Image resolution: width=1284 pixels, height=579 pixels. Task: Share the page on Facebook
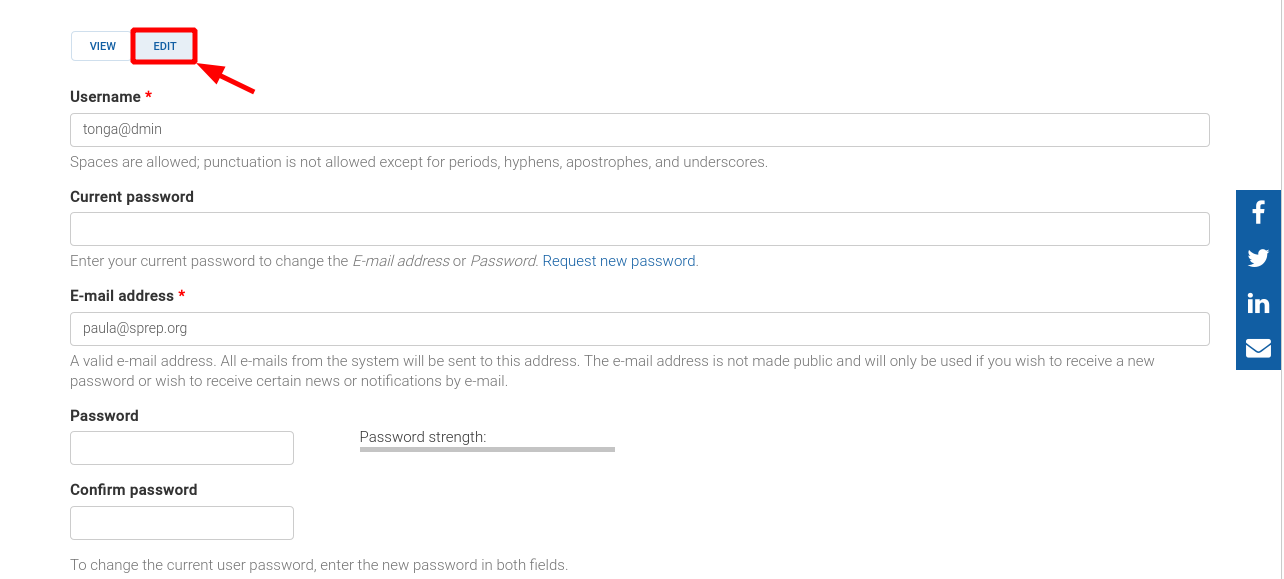coord(1258,212)
